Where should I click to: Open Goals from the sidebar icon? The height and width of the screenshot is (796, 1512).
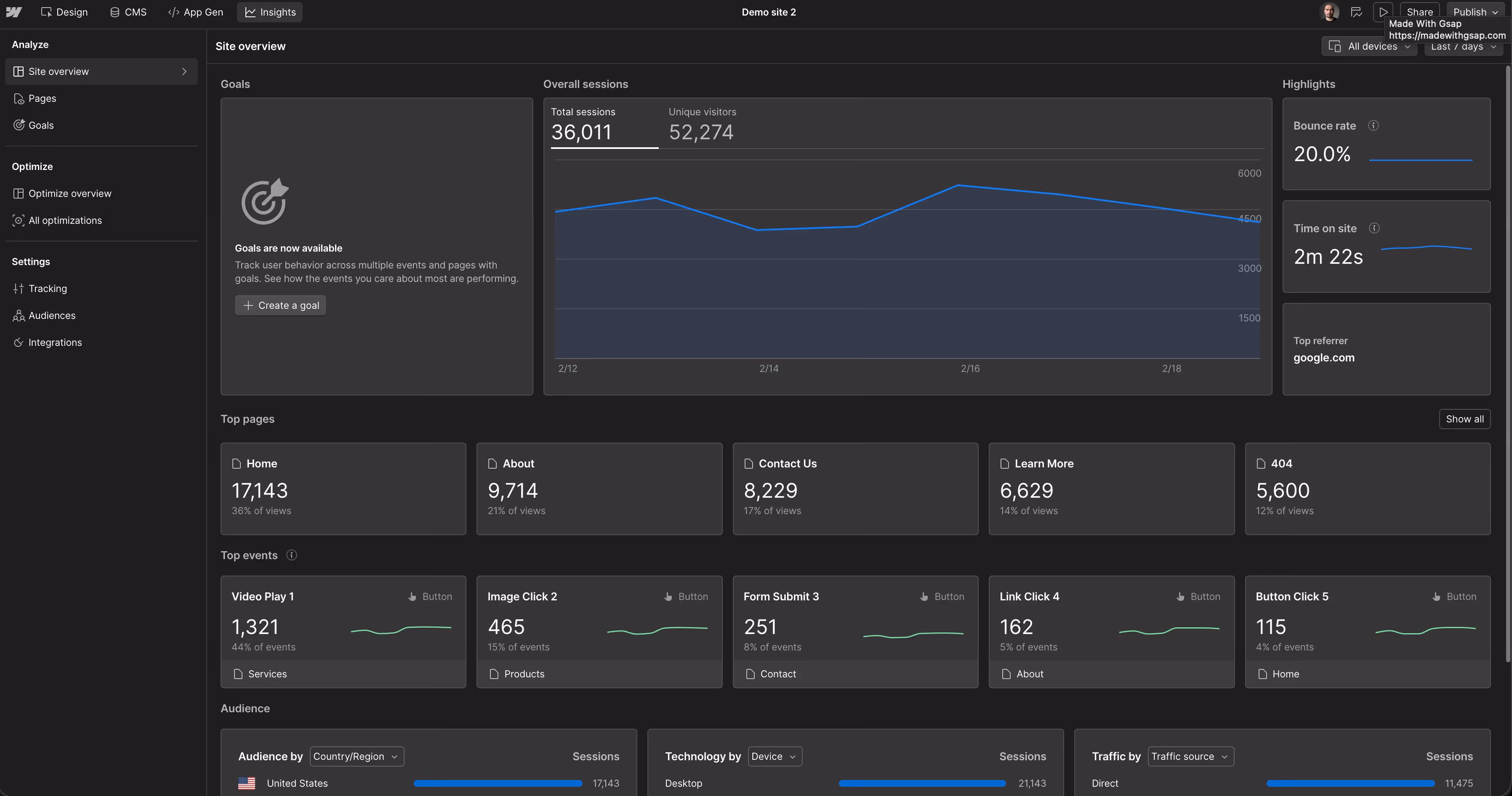tap(18, 125)
